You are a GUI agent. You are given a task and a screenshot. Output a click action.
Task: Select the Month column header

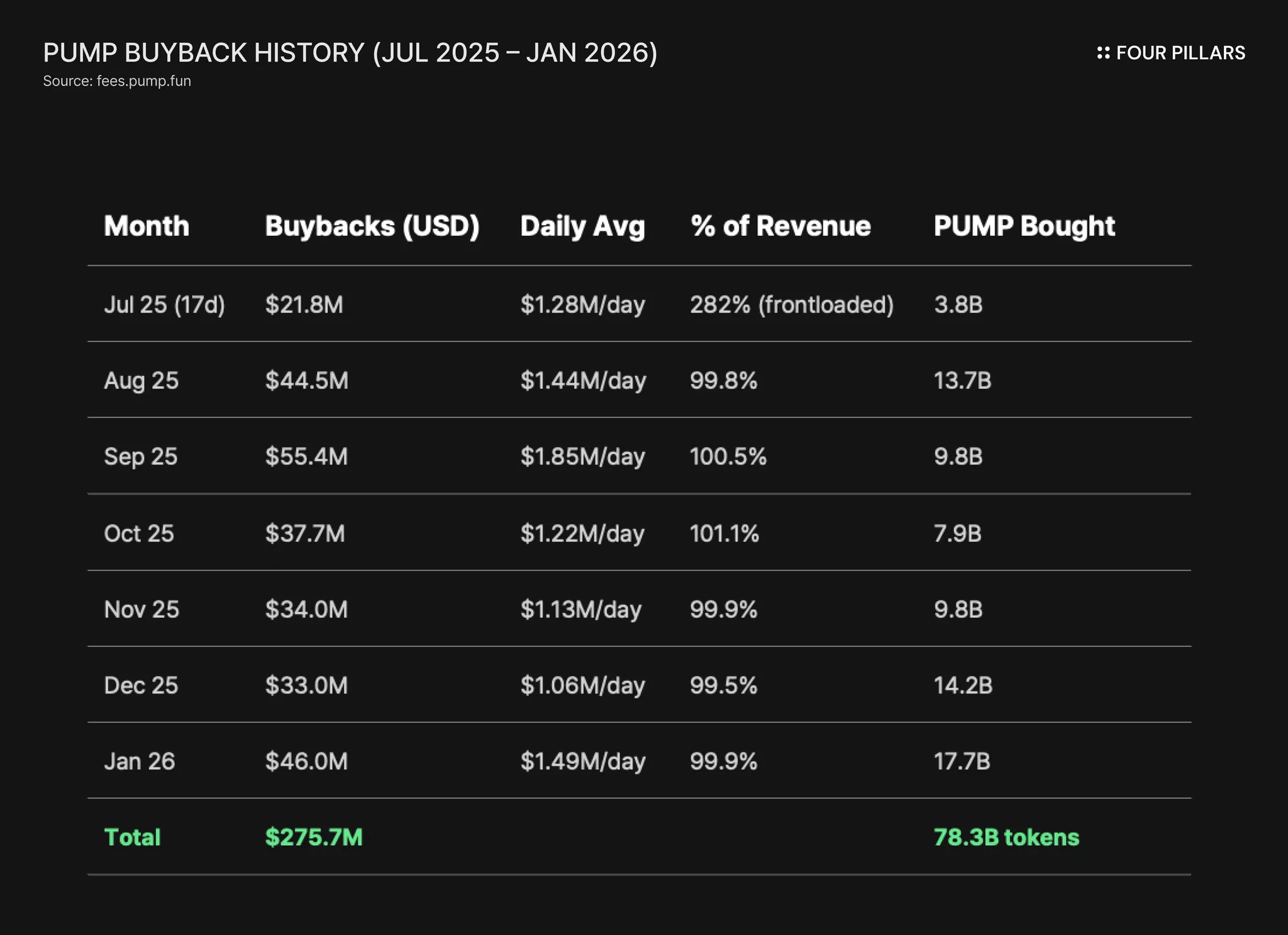click(147, 226)
